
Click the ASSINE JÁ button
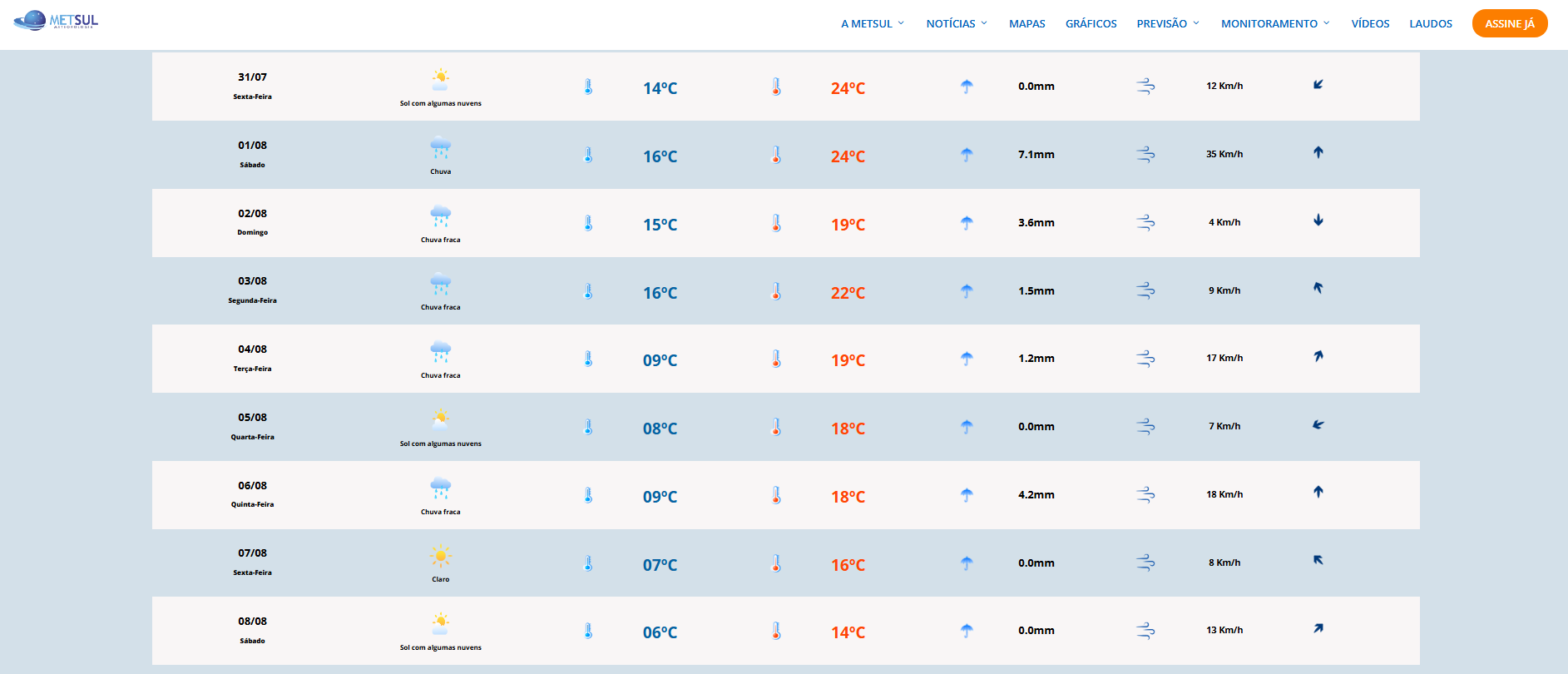1509,23
